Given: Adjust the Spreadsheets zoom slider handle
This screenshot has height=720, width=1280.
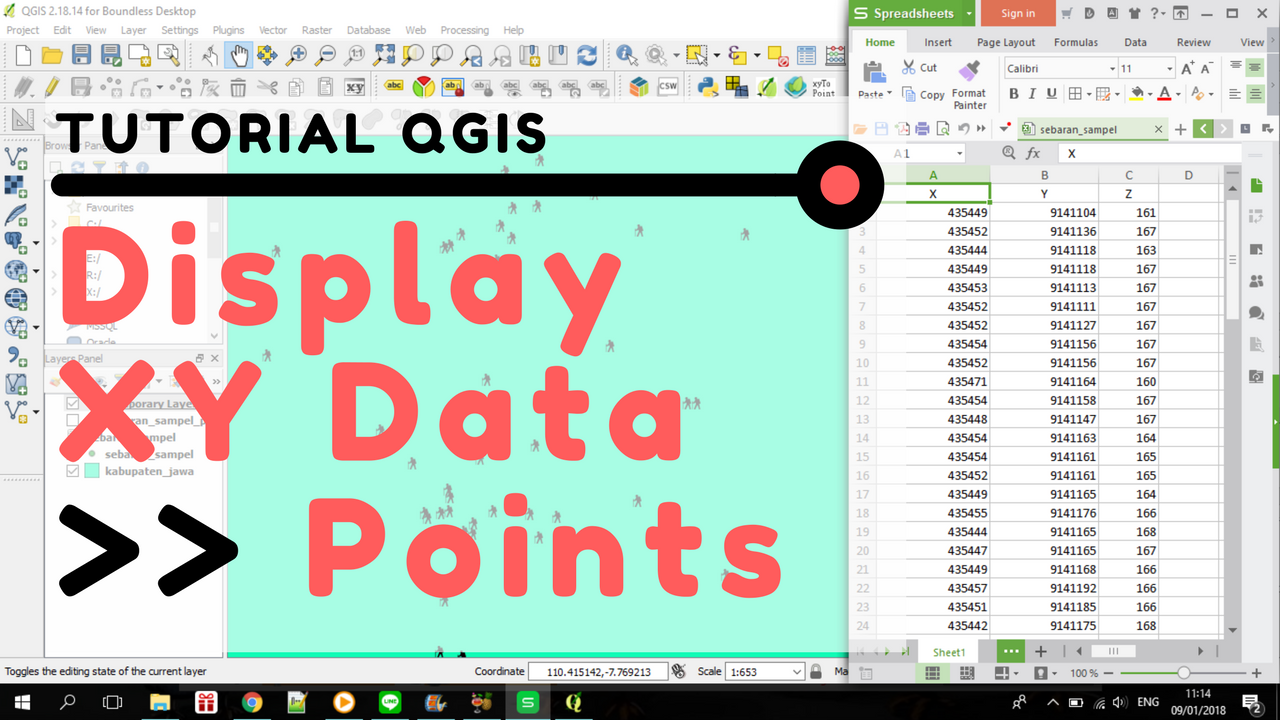Looking at the screenshot, I should point(1184,673).
